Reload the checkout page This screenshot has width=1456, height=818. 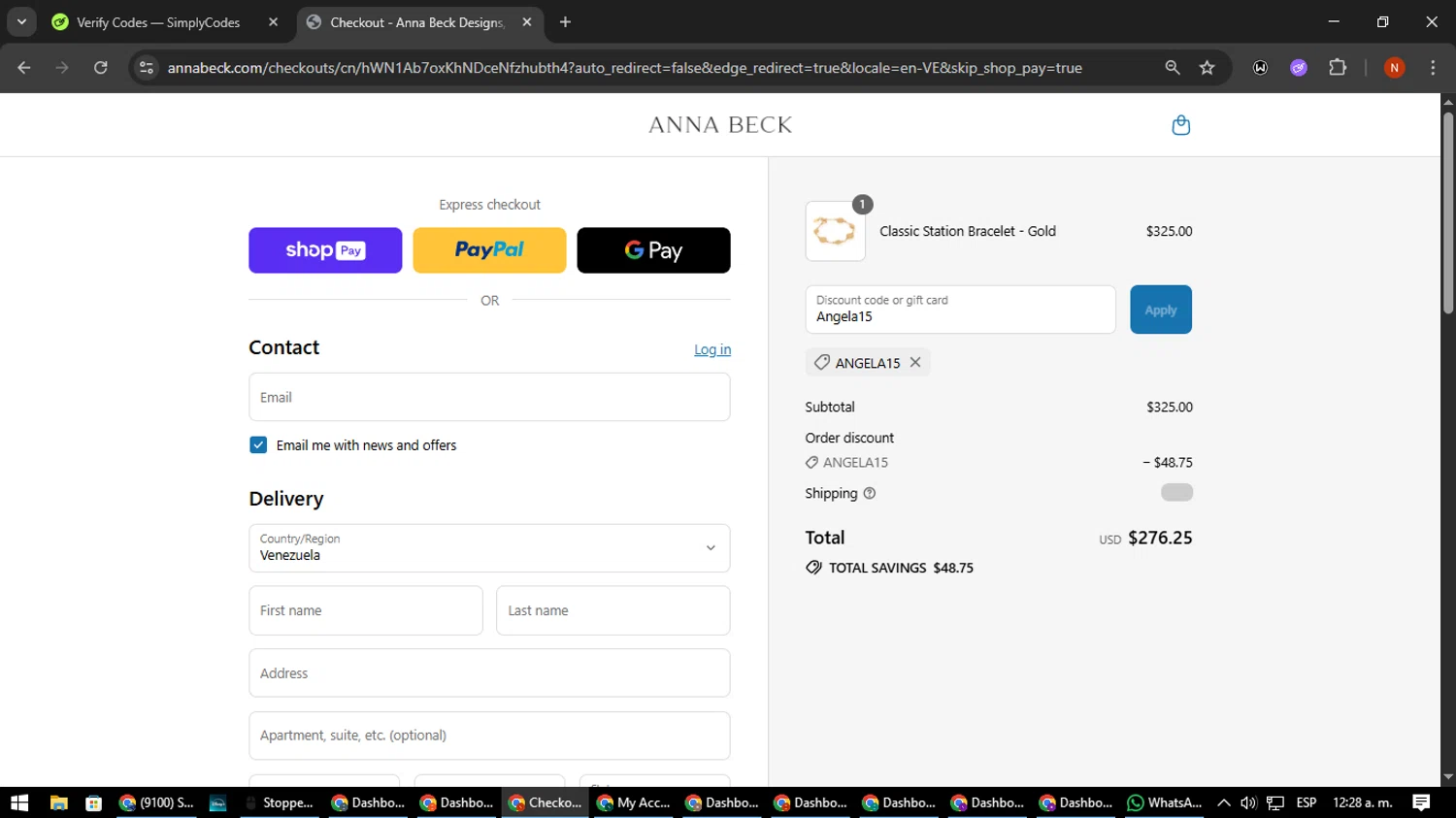click(x=101, y=68)
